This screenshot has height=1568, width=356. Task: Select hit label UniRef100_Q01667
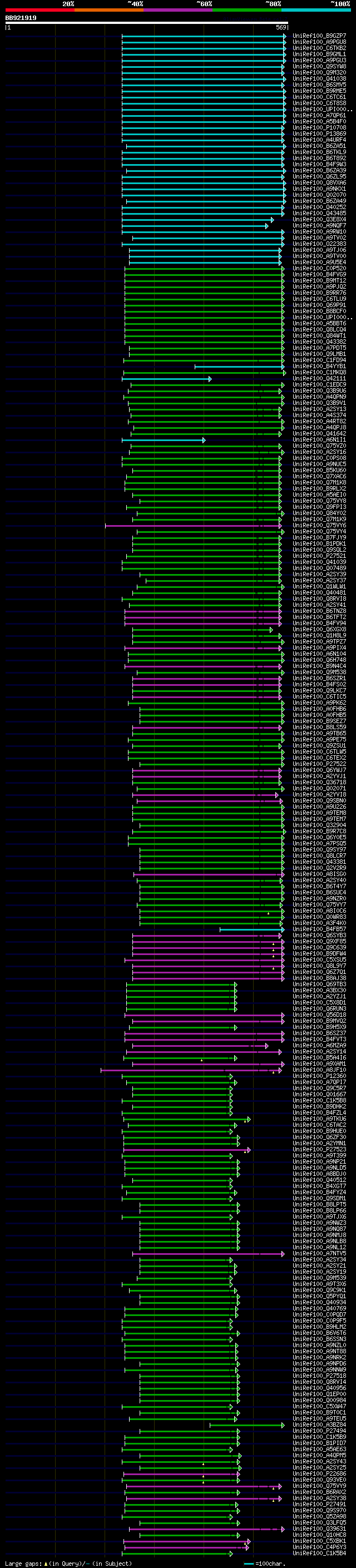click(319, 1095)
